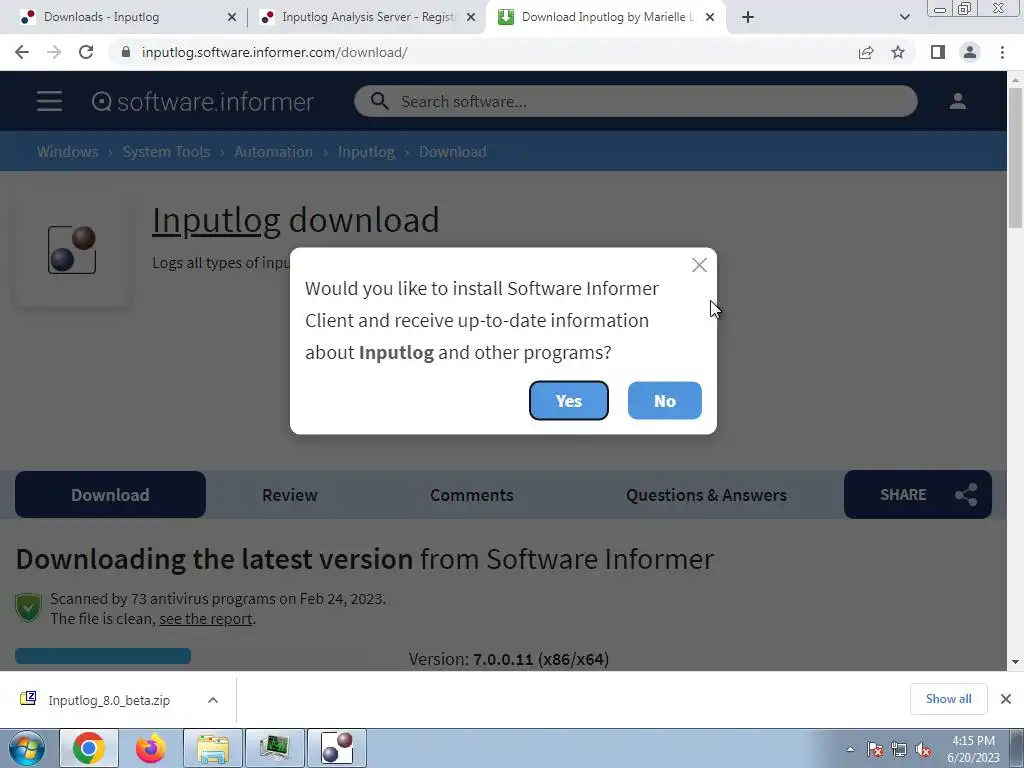Click the share icon inside SHARE button
This screenshot has height=768, width=1024.
[966, 494]
